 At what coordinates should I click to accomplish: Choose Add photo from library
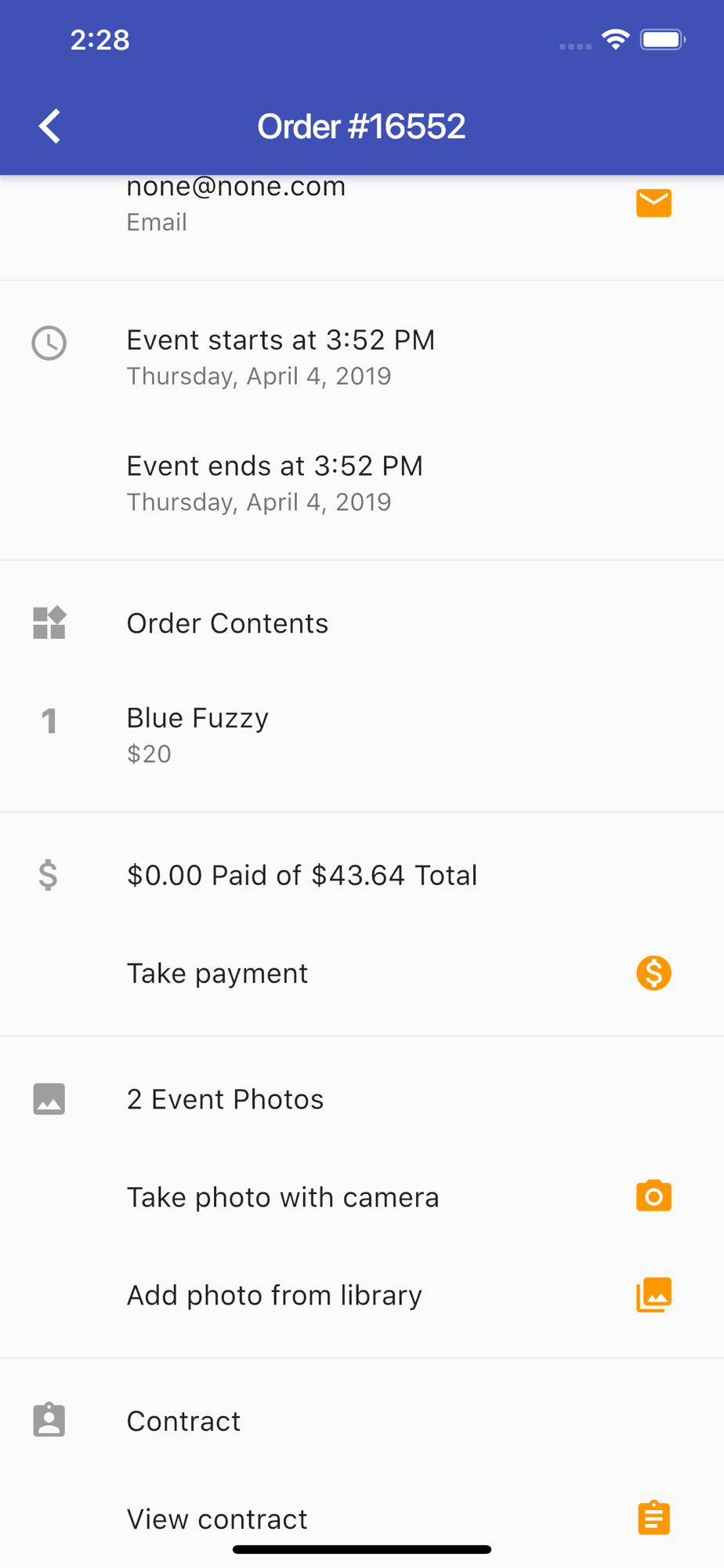362,1295
